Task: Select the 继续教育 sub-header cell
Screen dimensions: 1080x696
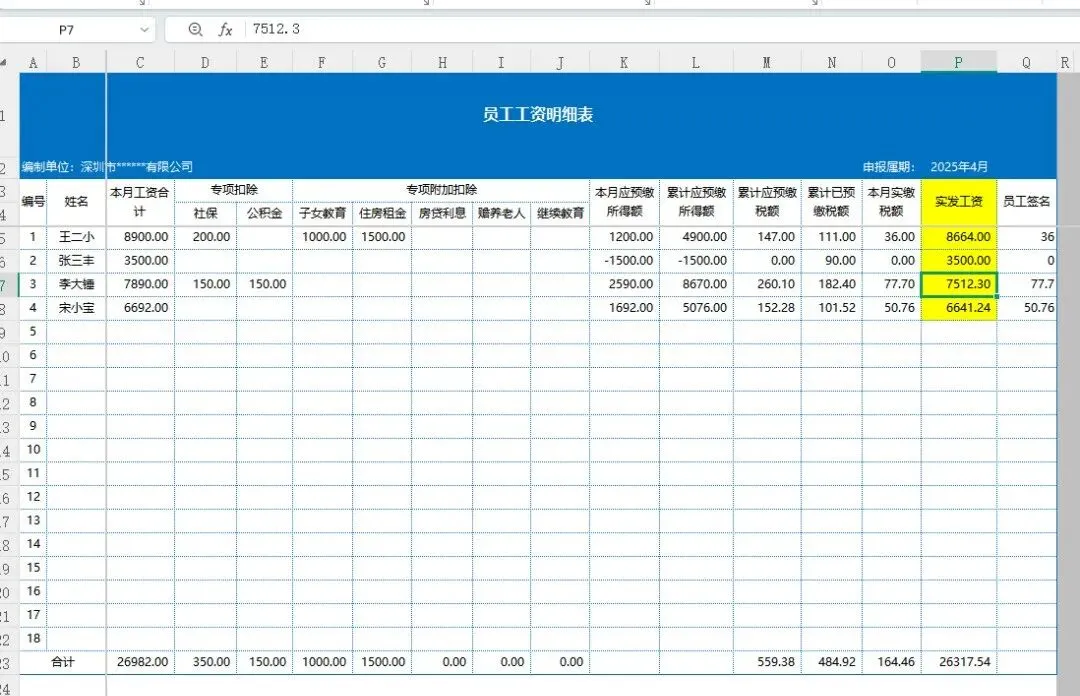Action: (560, 213)
